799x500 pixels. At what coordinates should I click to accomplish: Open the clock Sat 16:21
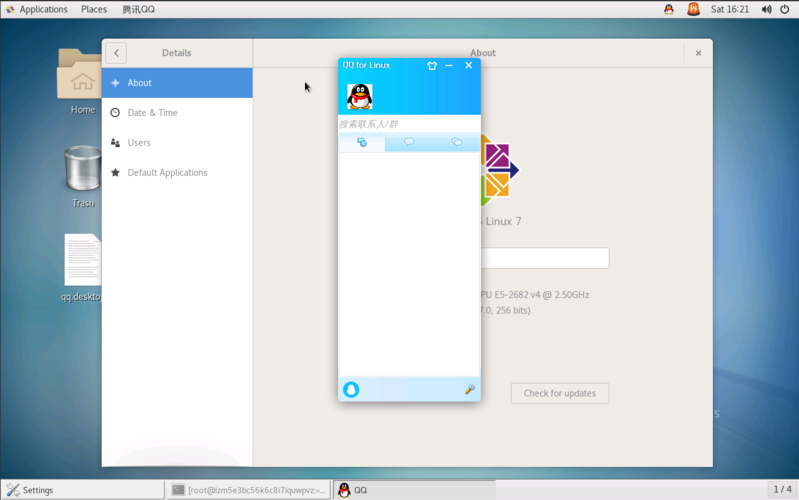[730, 9]
